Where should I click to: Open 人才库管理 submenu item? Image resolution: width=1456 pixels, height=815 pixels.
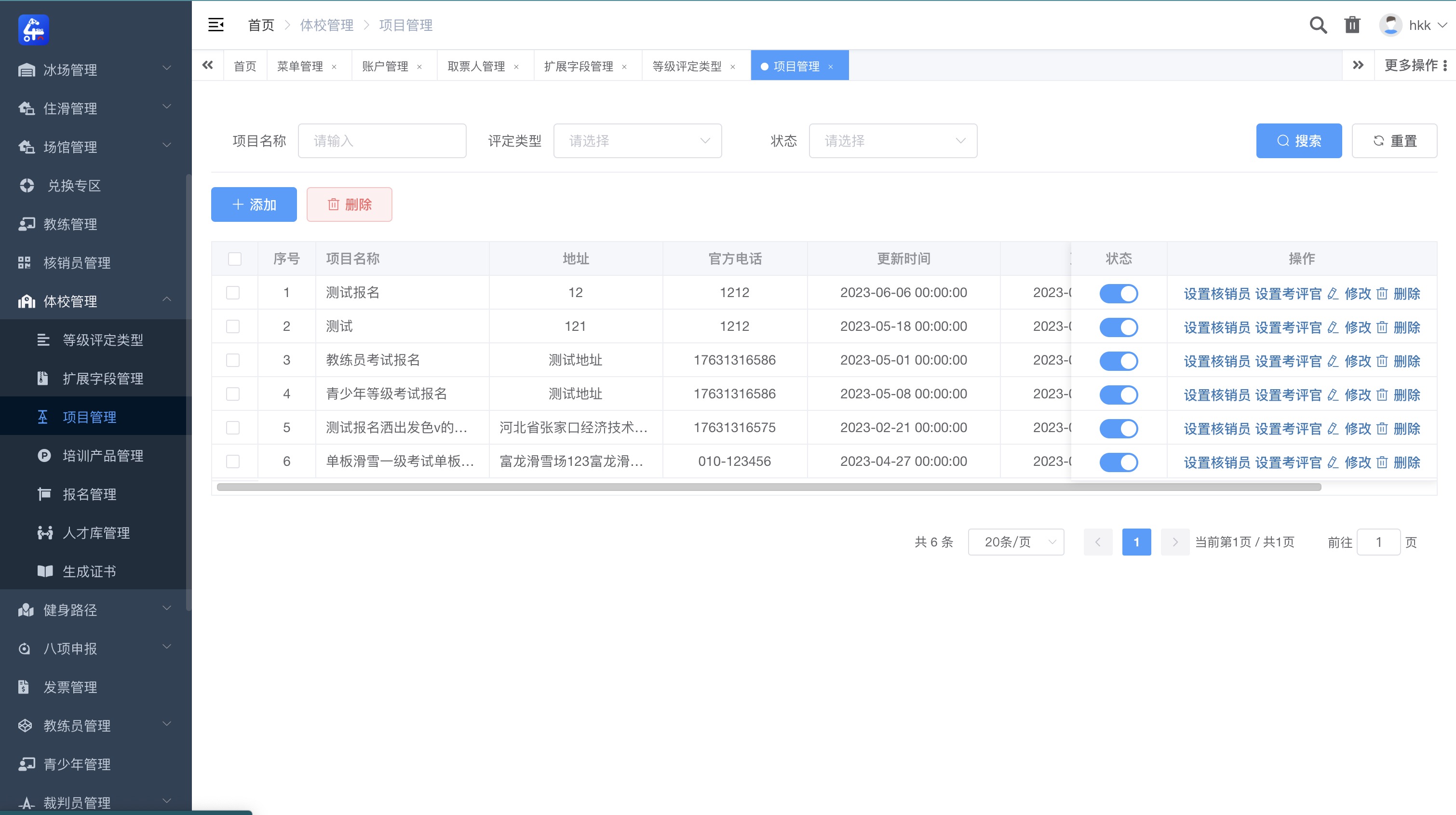tap(93, 532)
